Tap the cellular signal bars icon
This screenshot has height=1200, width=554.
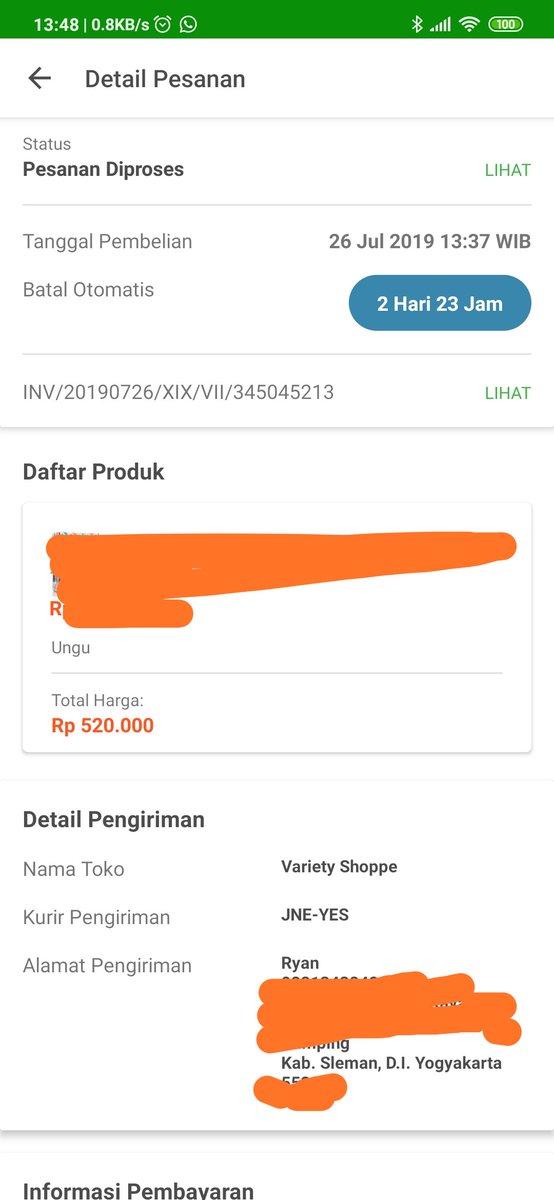tap(440, 24)
